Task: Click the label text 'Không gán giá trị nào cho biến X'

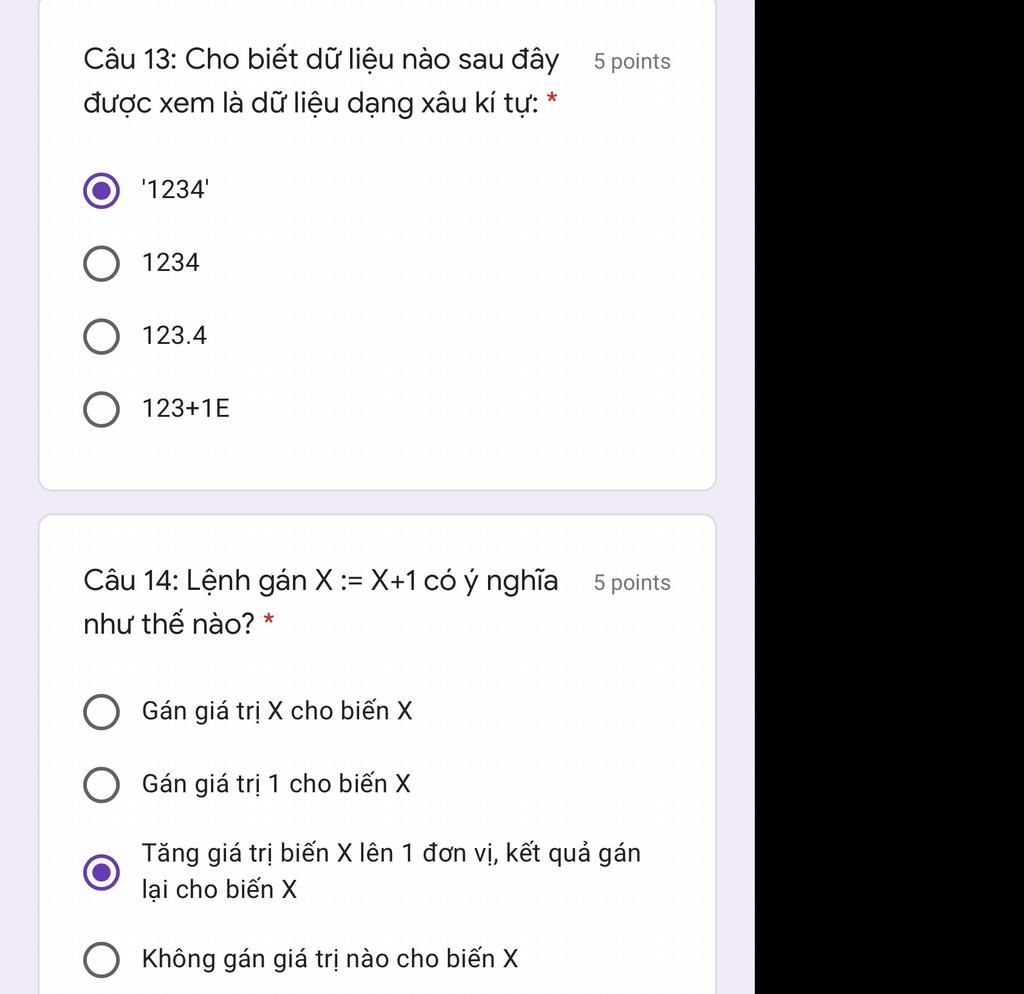Action: 330,959
